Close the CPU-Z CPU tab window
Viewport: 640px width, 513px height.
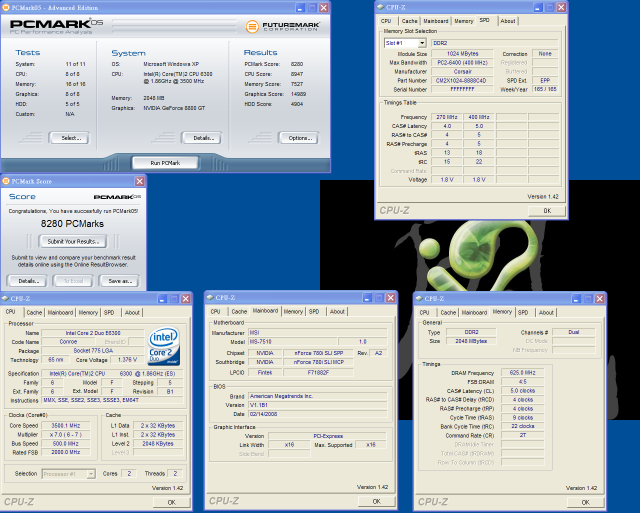click(x=186, y=299)
